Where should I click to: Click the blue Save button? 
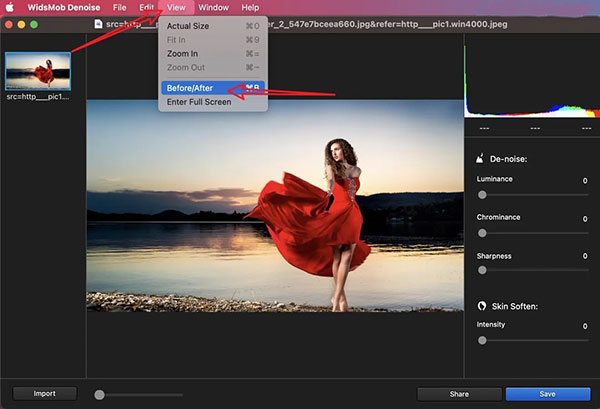coord(548,394)
